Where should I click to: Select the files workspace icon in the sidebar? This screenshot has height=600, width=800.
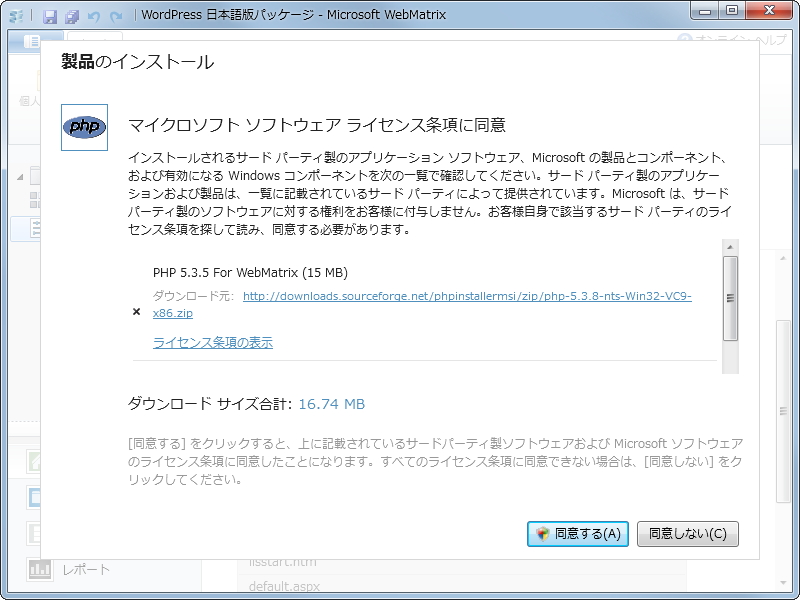tap(32, 532)
